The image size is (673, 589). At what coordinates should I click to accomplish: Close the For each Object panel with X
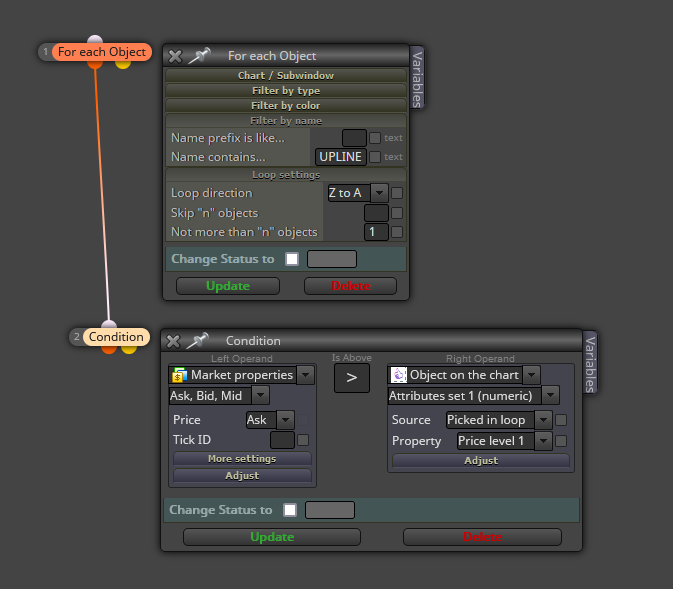[175, 56]
